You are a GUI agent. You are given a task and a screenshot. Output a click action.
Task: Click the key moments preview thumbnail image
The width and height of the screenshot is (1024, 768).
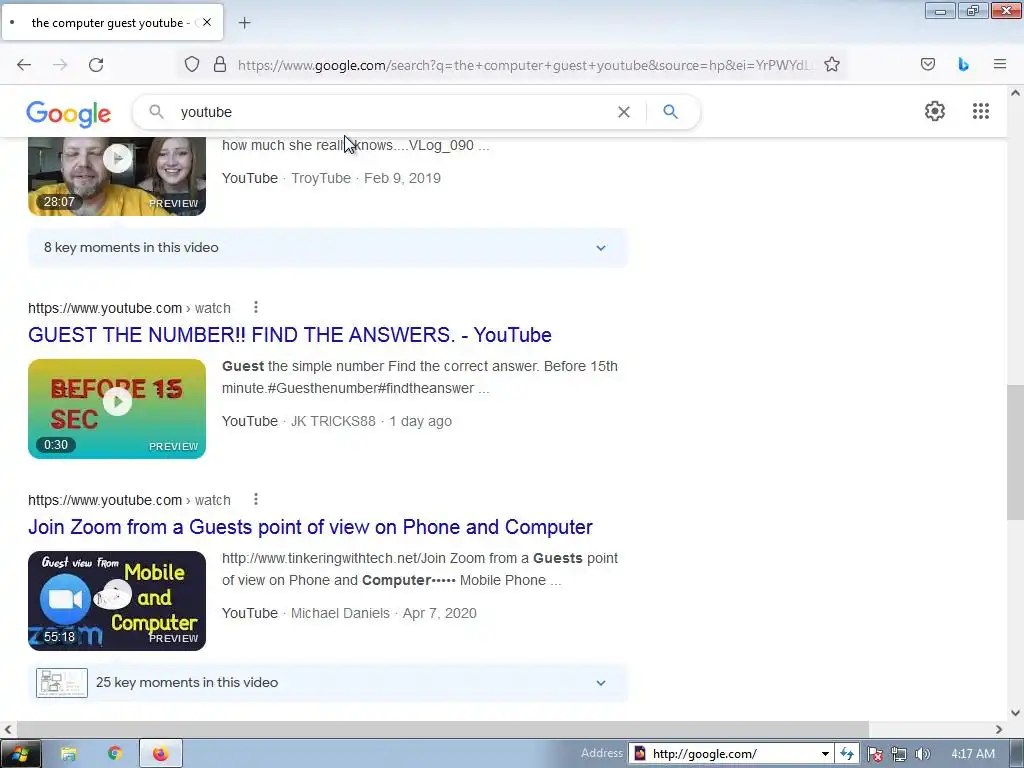[x=62, y=683]
